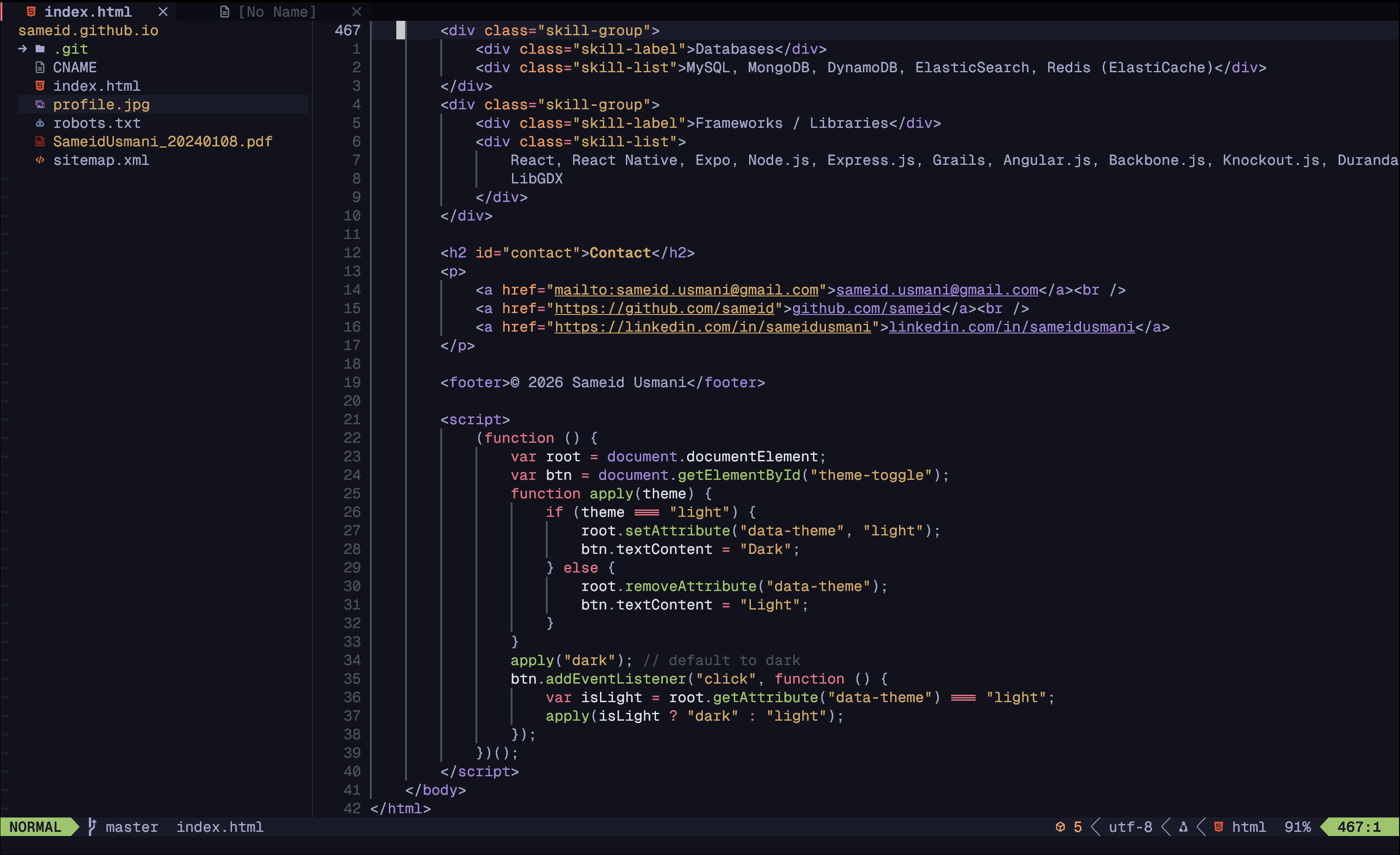
Task: Click the Frameworks / Libraries label text
Action: tap(792, 123)
